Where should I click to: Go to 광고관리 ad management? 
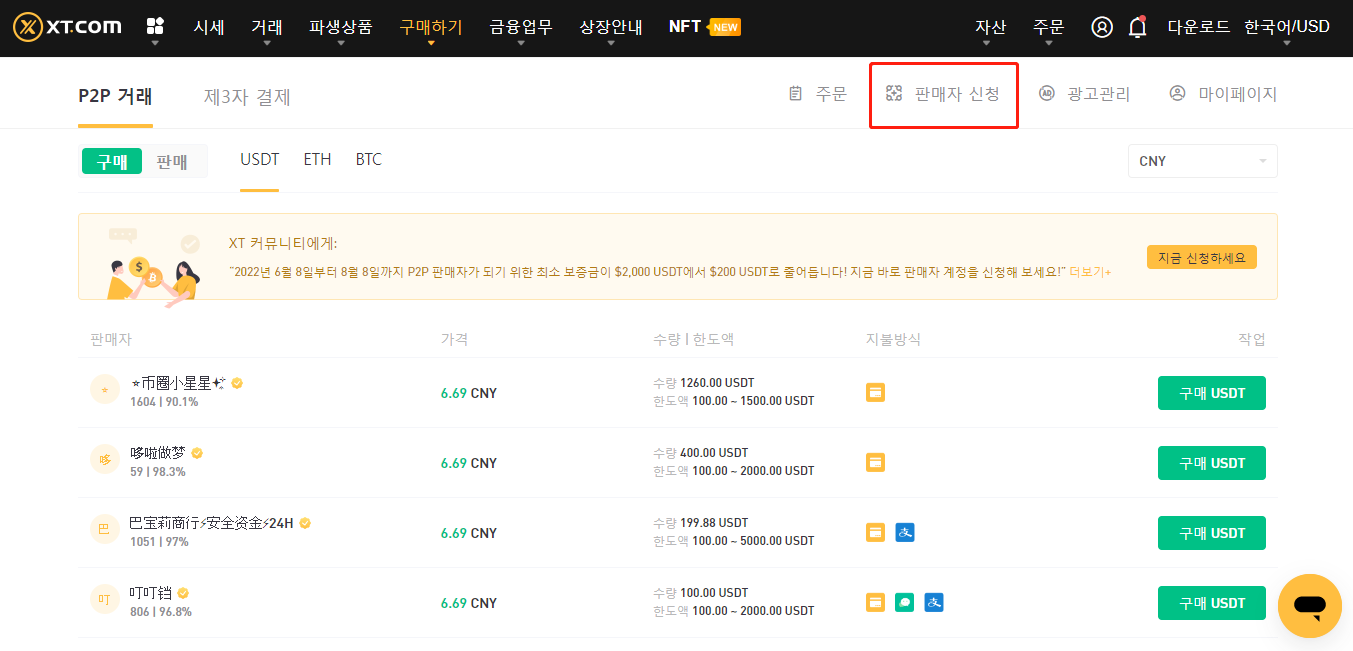[x=1085, y=94]
